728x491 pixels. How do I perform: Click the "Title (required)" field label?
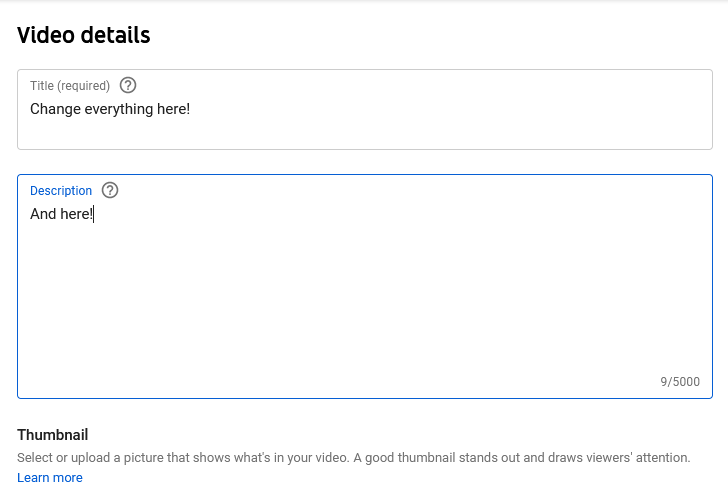click(70, 86)
